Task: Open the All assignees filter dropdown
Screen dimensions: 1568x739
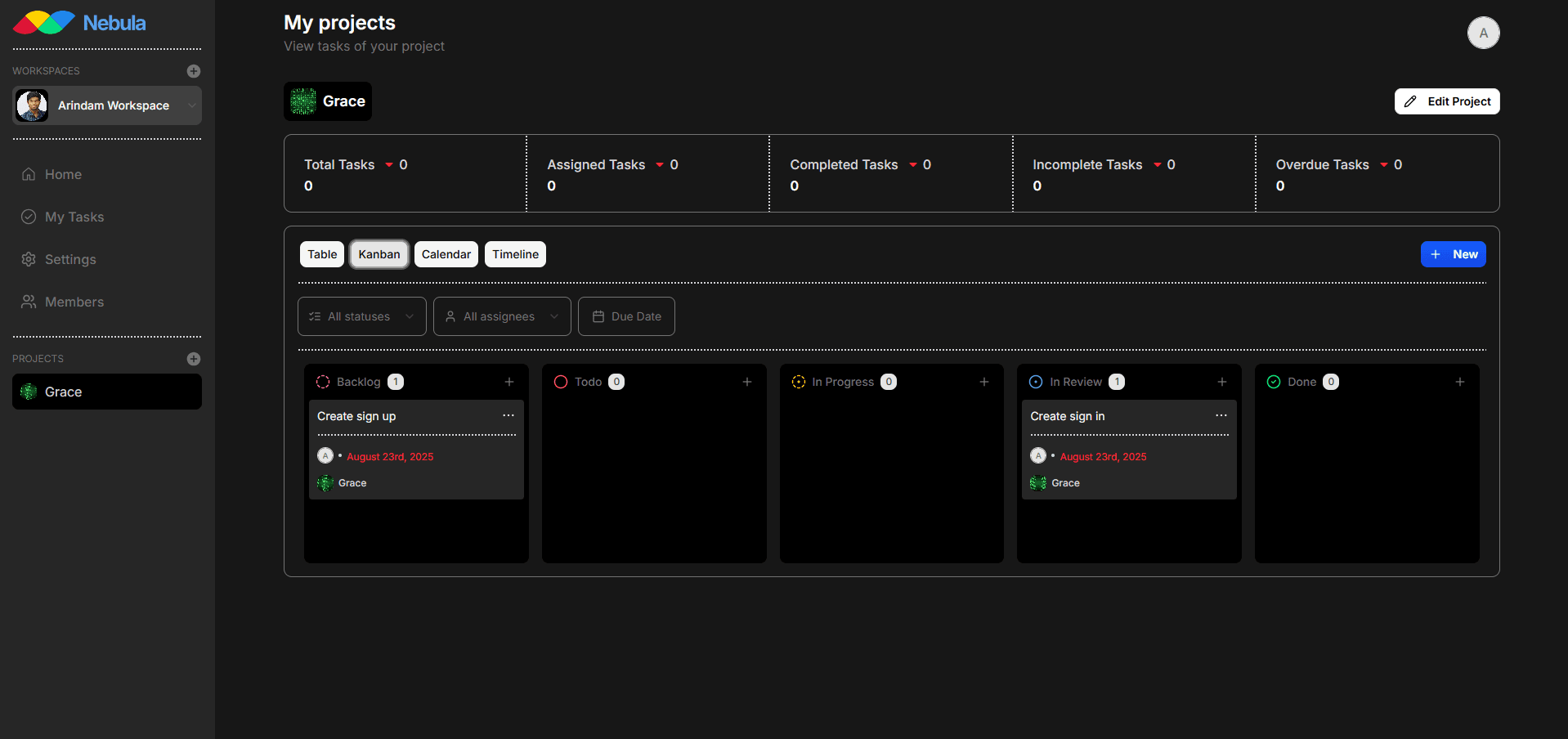Action: [x=502, y=316]
